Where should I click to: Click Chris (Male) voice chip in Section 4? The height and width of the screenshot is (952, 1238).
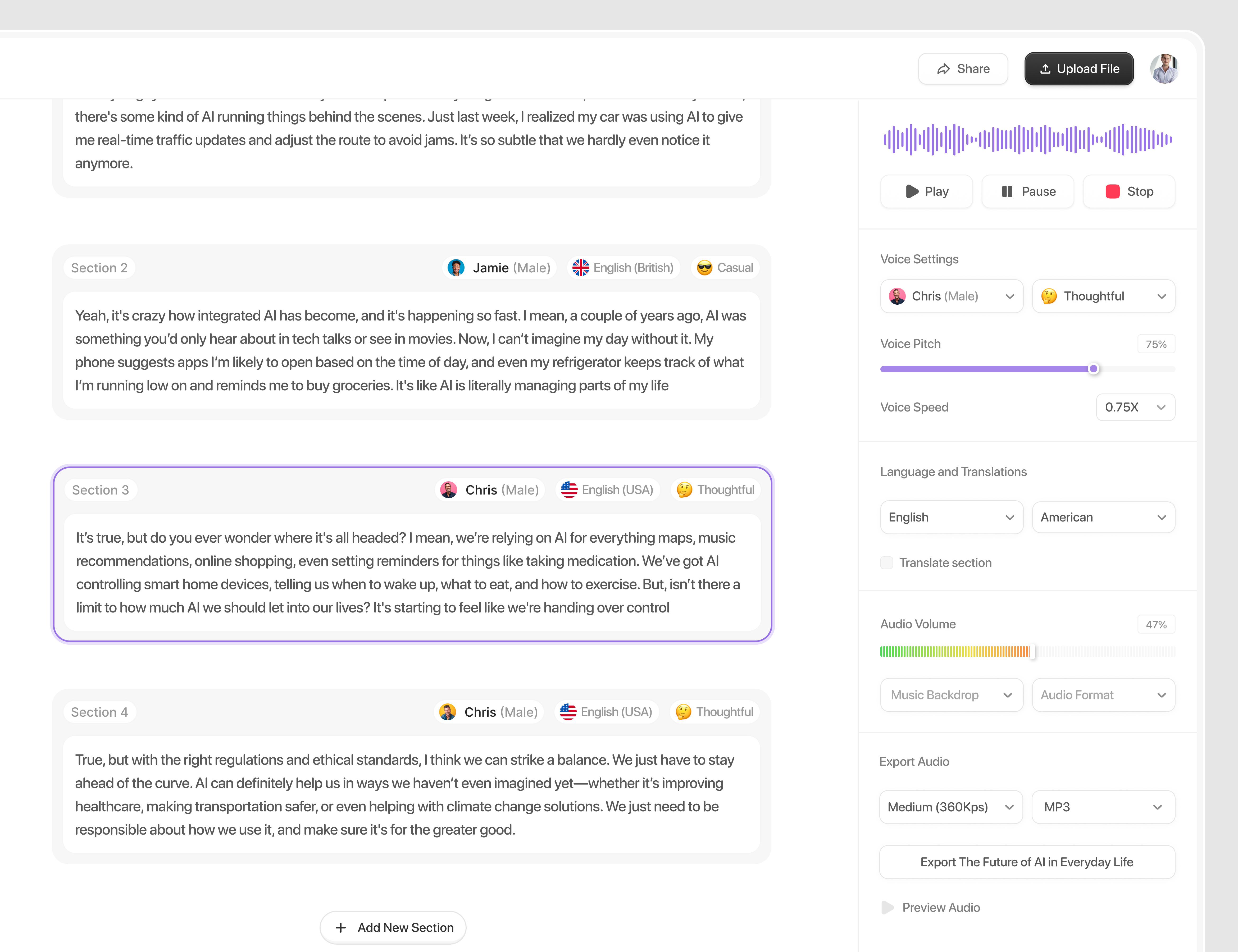pos(489,712)
